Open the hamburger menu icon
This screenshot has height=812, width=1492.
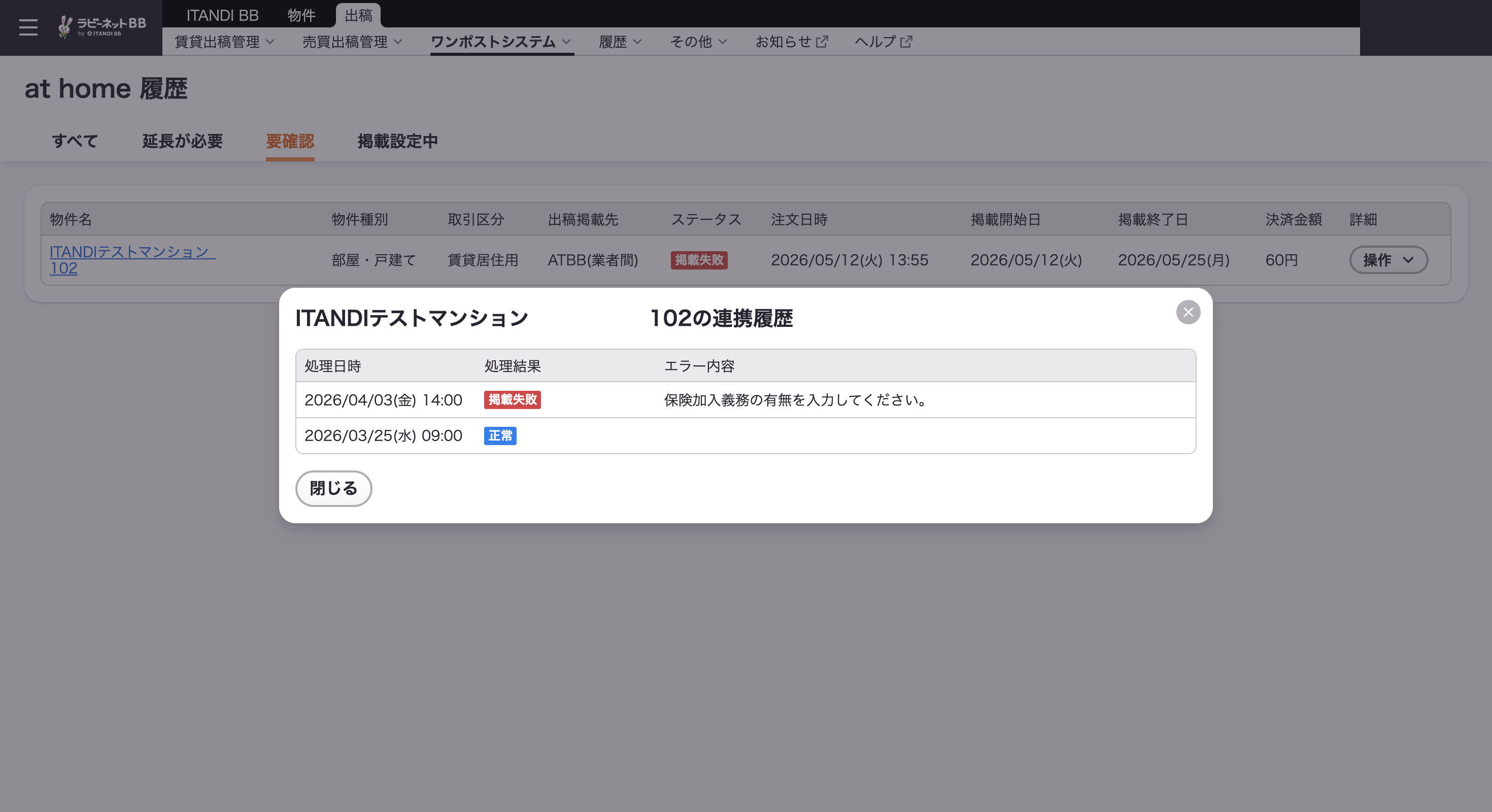pyautogui.click(x=28, y=27)
